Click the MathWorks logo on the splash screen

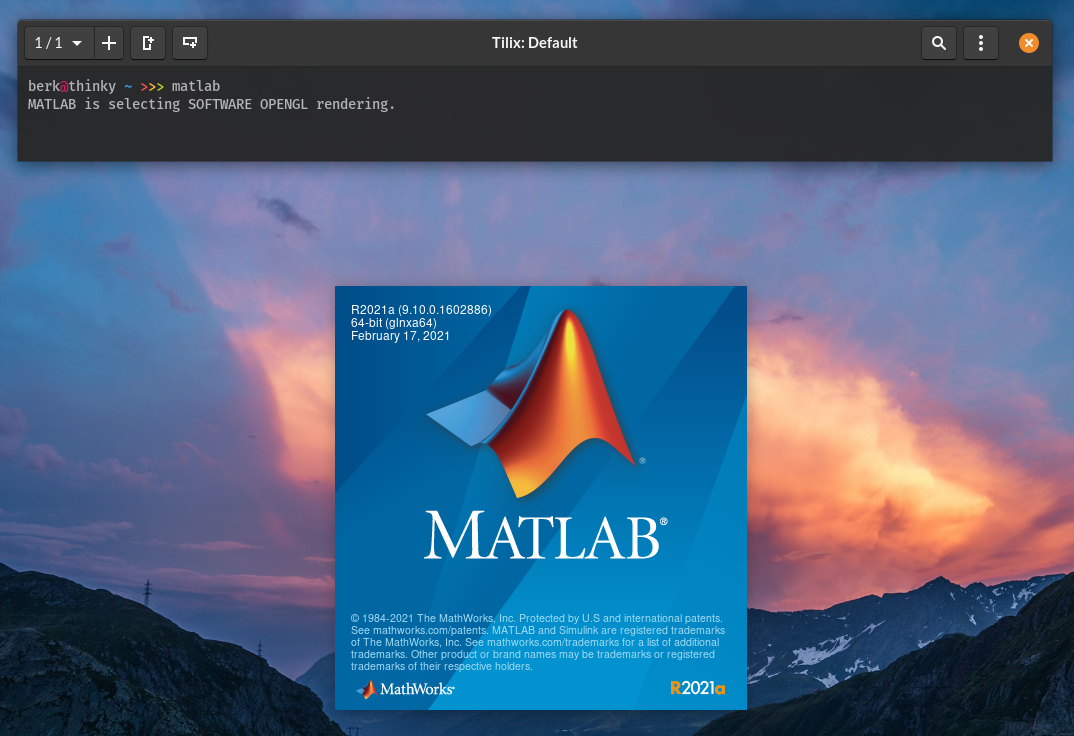click(404, 689)
